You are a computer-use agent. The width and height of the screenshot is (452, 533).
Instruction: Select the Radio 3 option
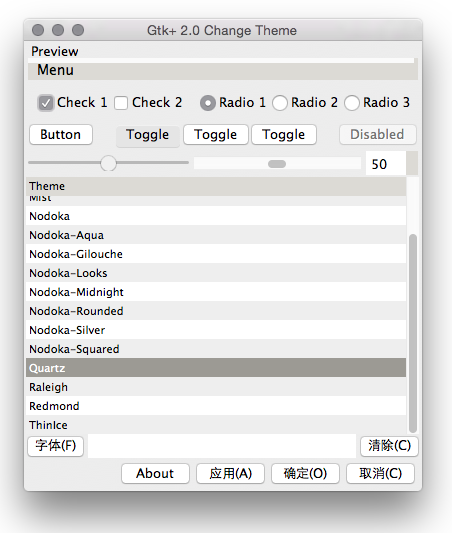tap(352, 103)
